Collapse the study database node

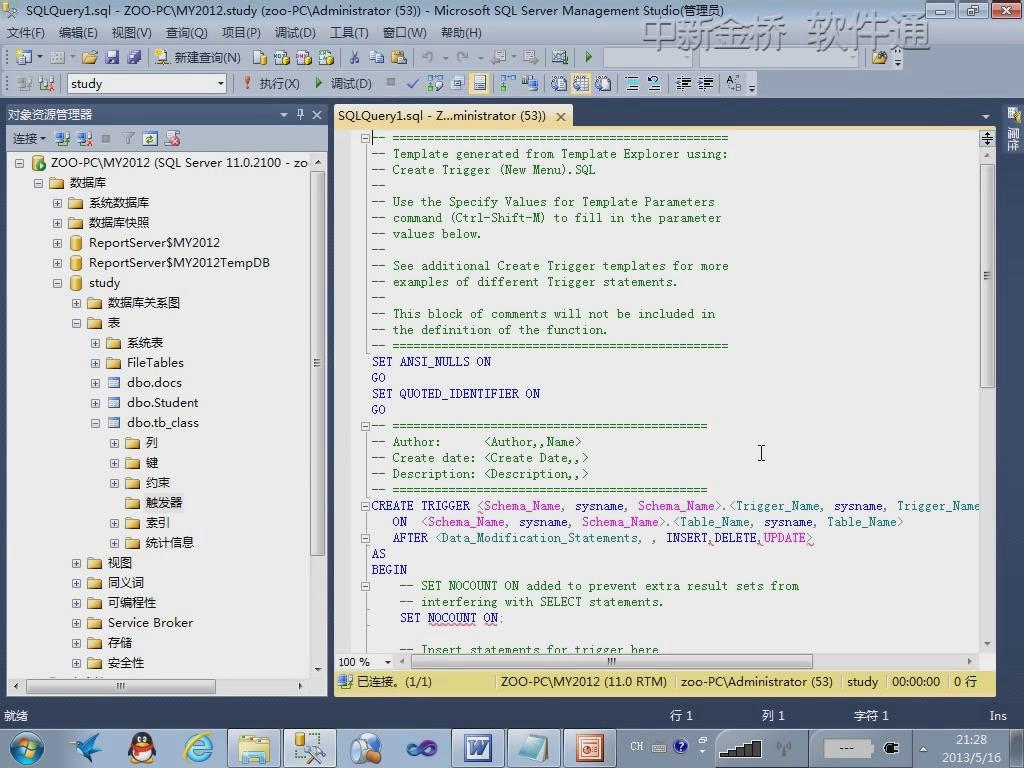[x=57, y=283]
